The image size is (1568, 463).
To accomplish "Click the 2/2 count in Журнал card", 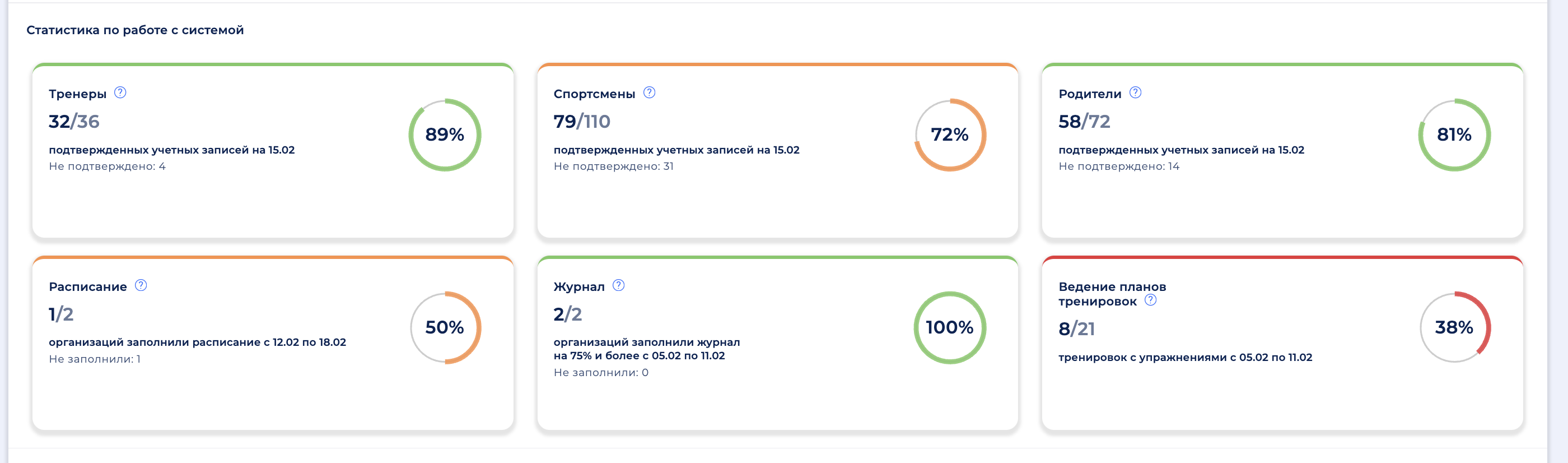I will coord(567,314).
